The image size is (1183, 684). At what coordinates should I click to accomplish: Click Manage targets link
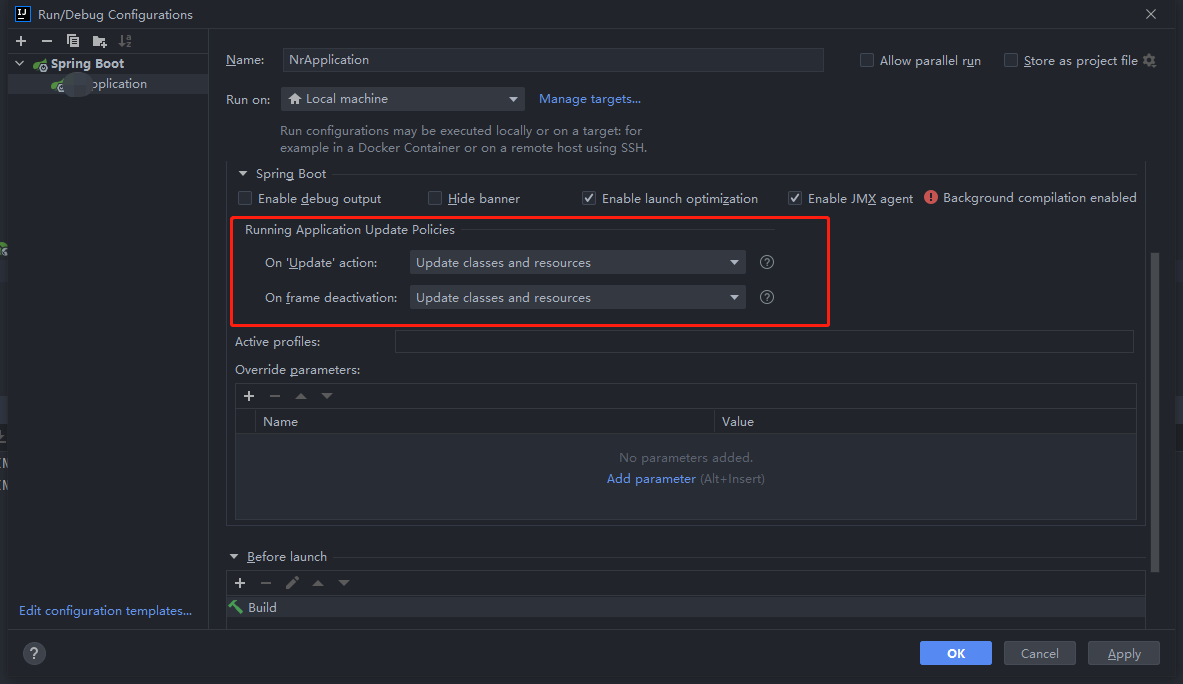(589, 99)
